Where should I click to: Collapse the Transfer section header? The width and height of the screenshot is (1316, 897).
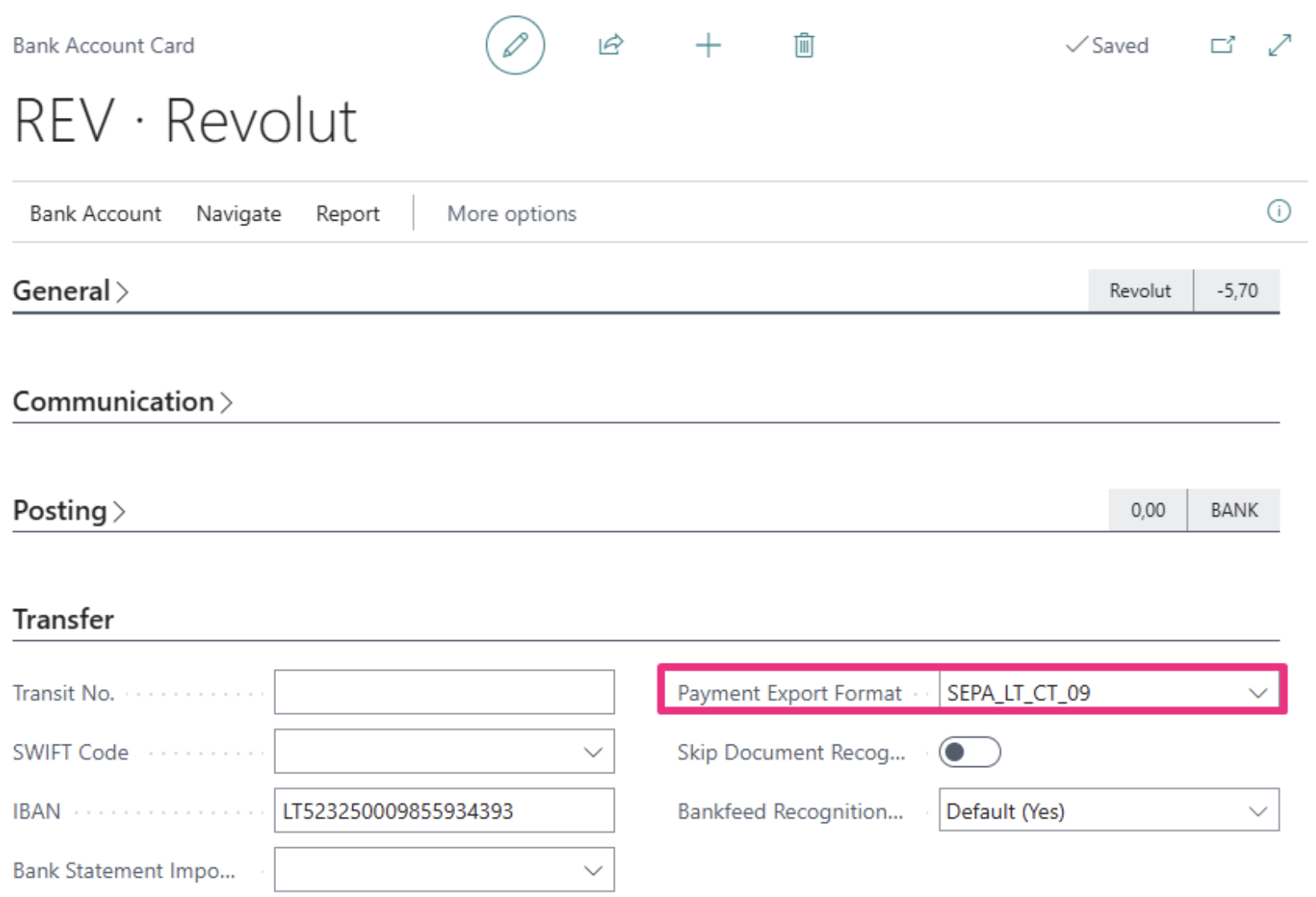click(x=63, y=619)
